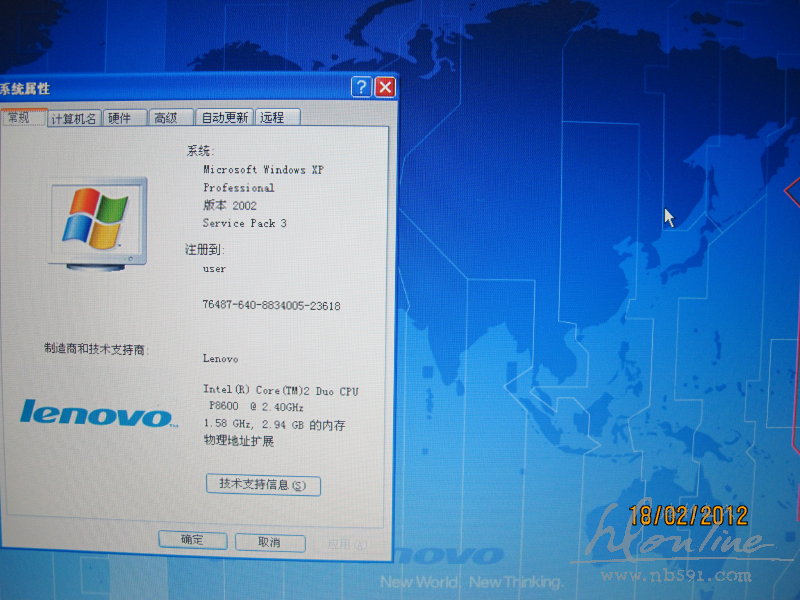Click the question mark help icon
This screenshot has width=800, height=600.
coord(361,87)
